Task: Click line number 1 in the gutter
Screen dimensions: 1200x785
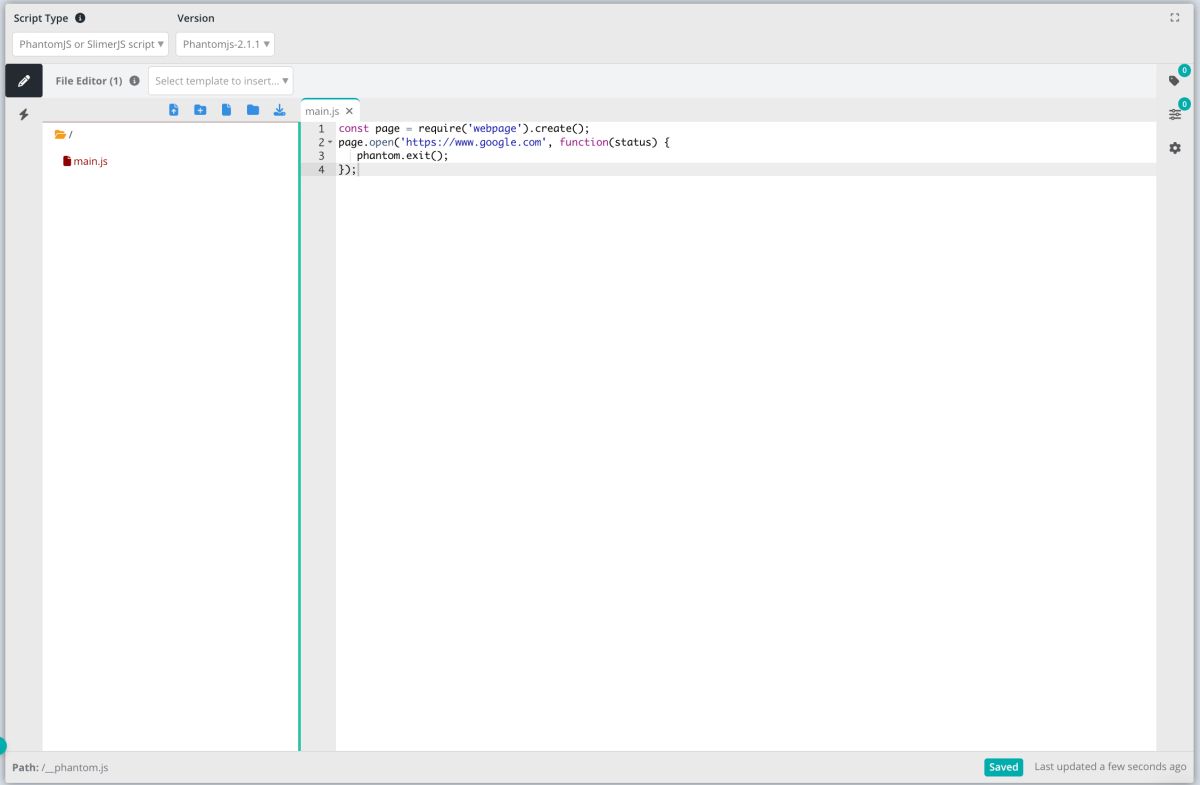Action: point(321,129)
